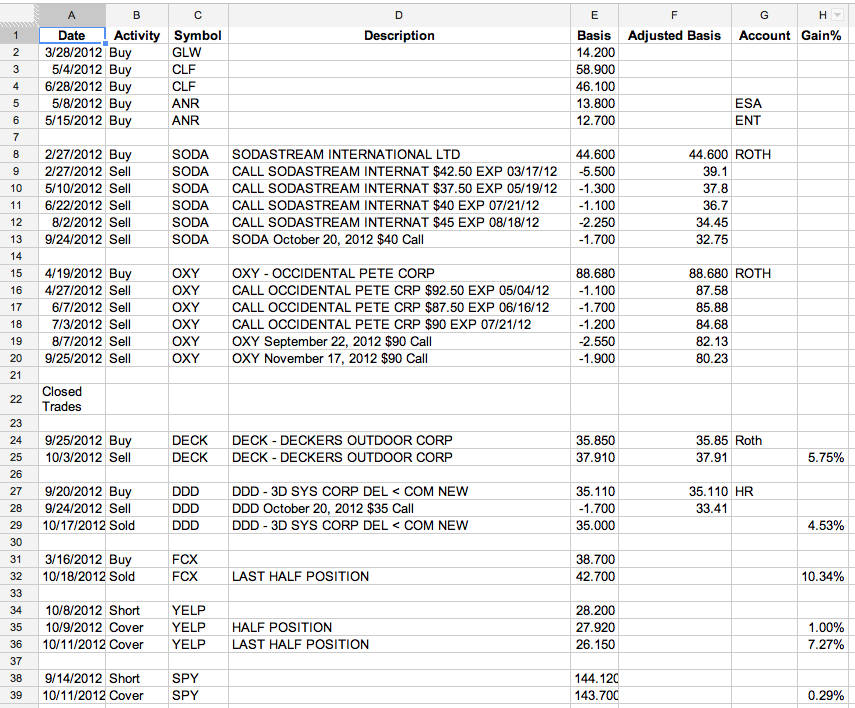
Task: Click the Symbol header cell
Action: point(198,35)
